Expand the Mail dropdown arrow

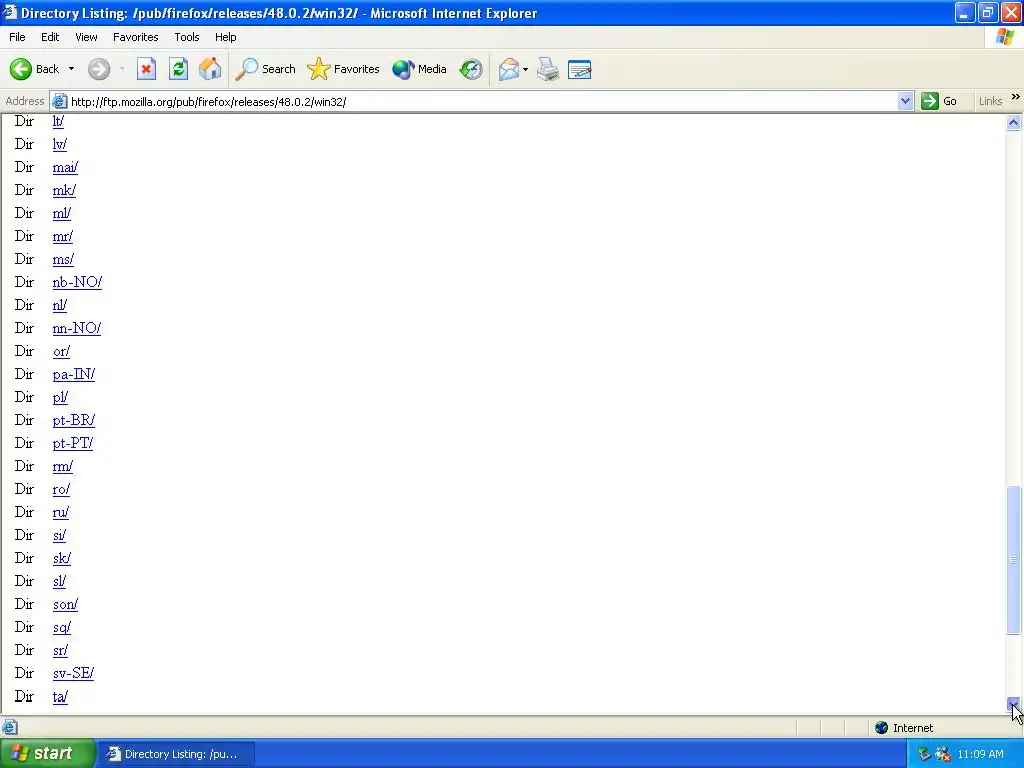[x=525, y=69]
